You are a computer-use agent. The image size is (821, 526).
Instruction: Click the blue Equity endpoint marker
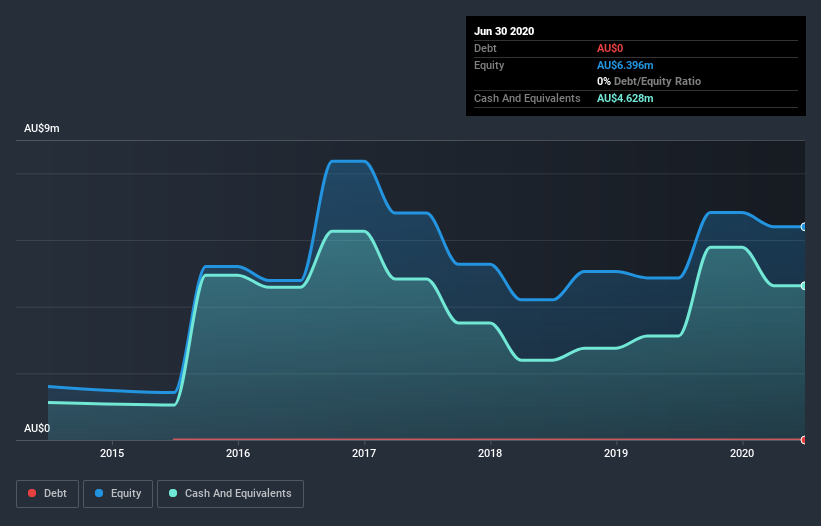pyautogui.click(x=803, y=227)
